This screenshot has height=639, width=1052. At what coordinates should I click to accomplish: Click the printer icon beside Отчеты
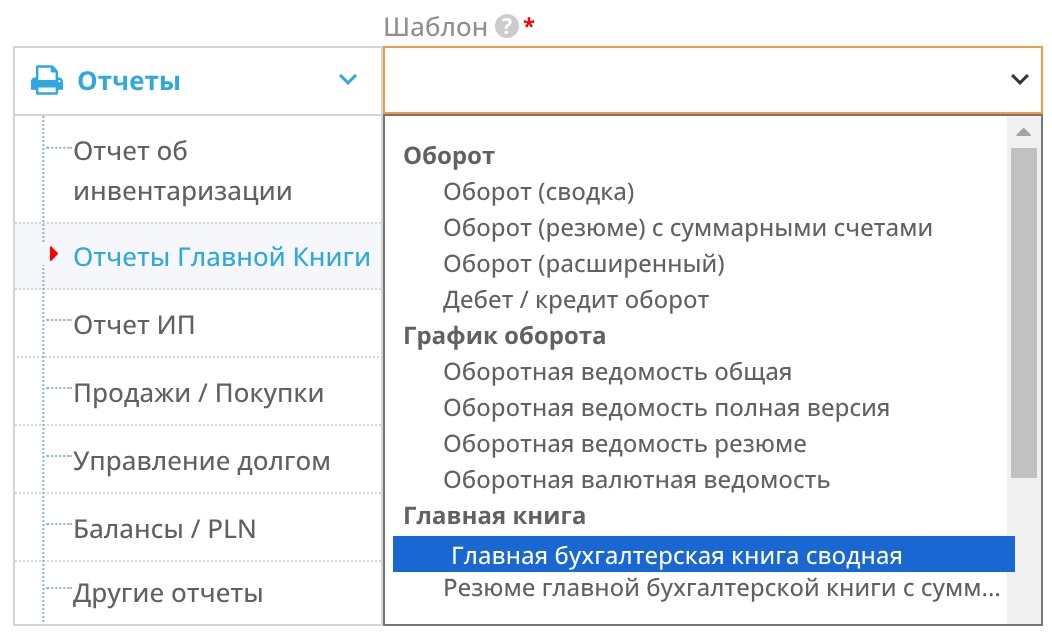(x=47, y=81)
